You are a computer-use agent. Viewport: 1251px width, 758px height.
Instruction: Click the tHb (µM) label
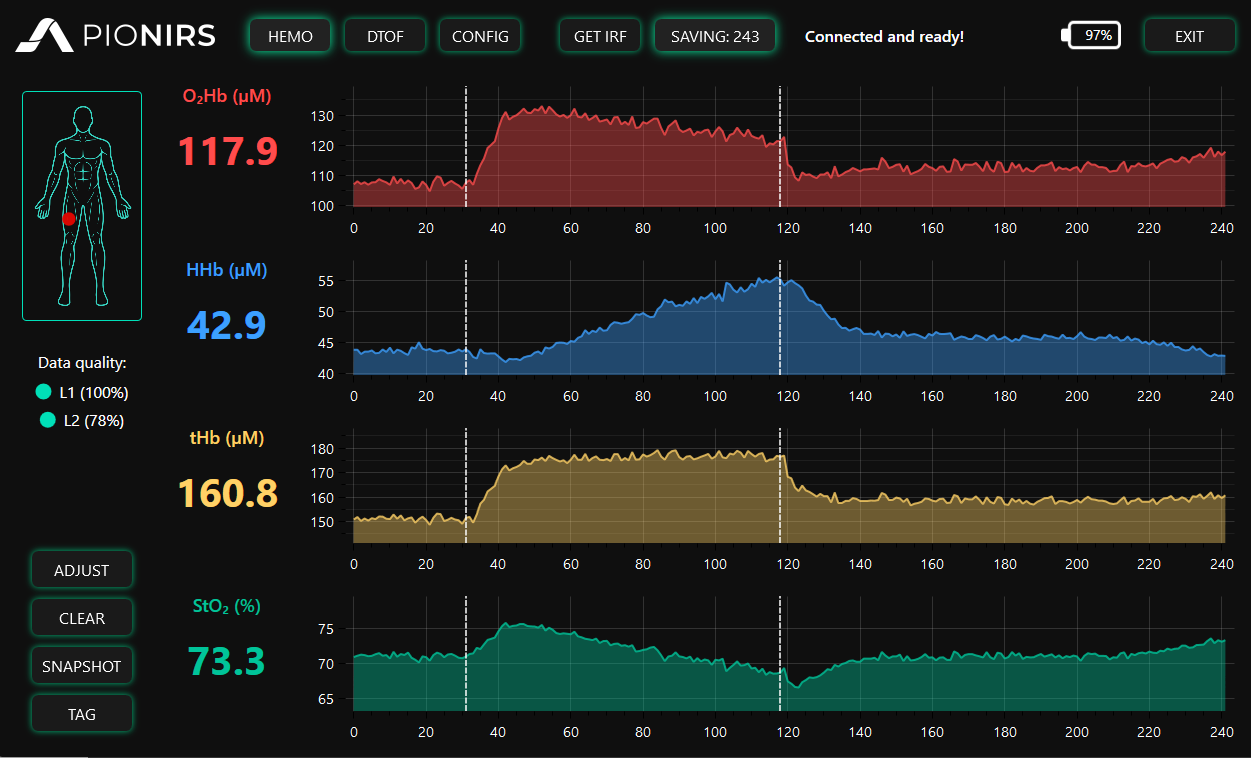(x=227, y=437)
